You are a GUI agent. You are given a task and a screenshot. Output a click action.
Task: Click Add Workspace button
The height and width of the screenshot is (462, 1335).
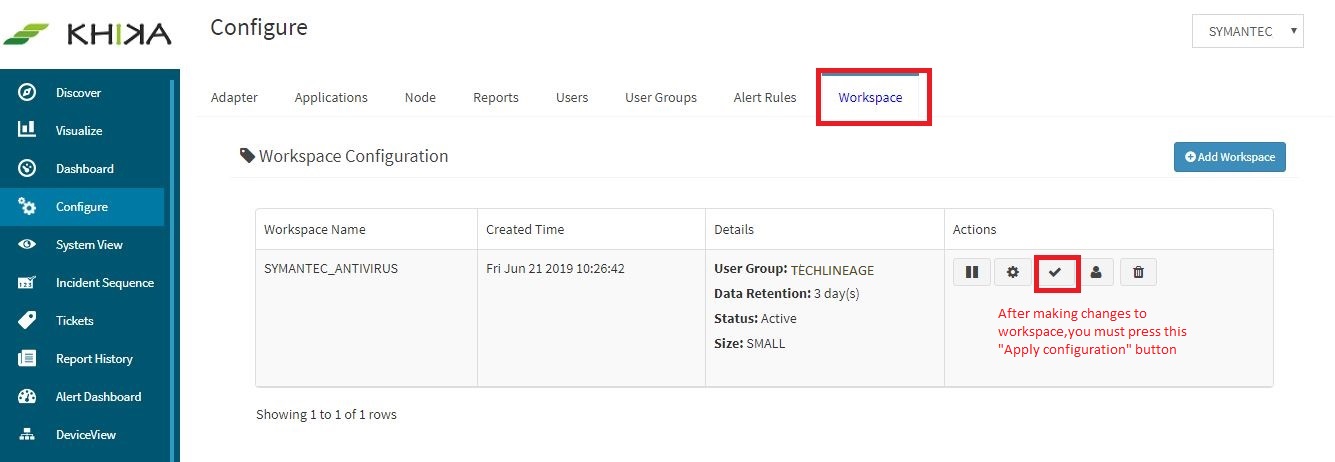(x=1230, y=157)
